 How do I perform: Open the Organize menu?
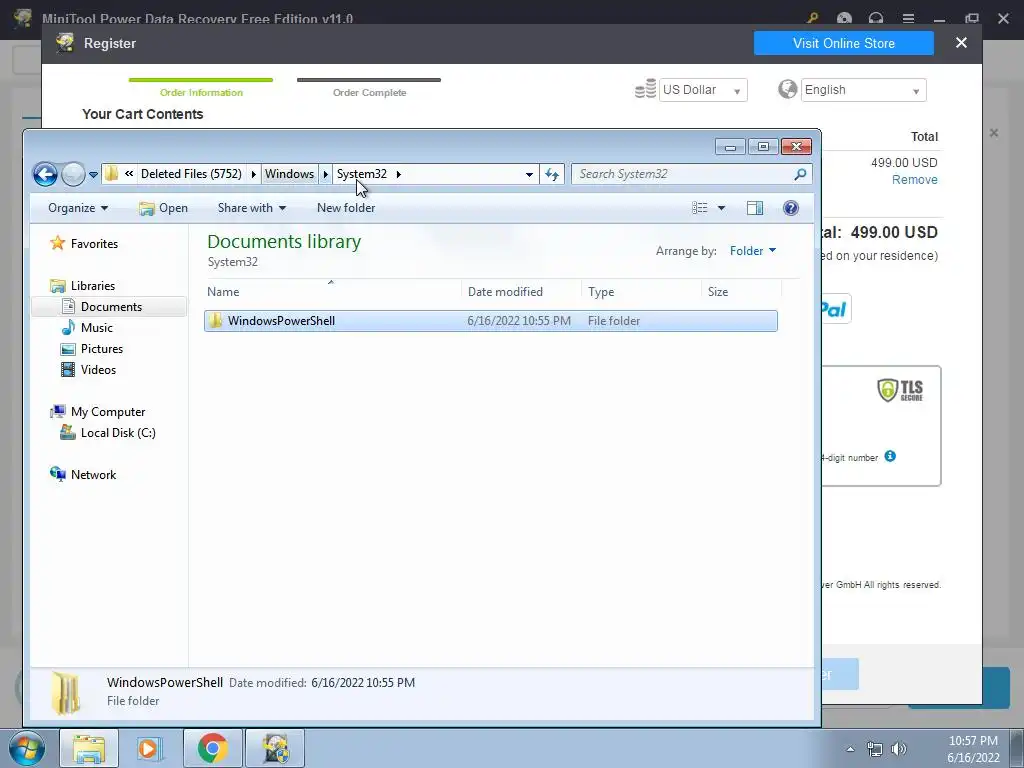(78, 208)
